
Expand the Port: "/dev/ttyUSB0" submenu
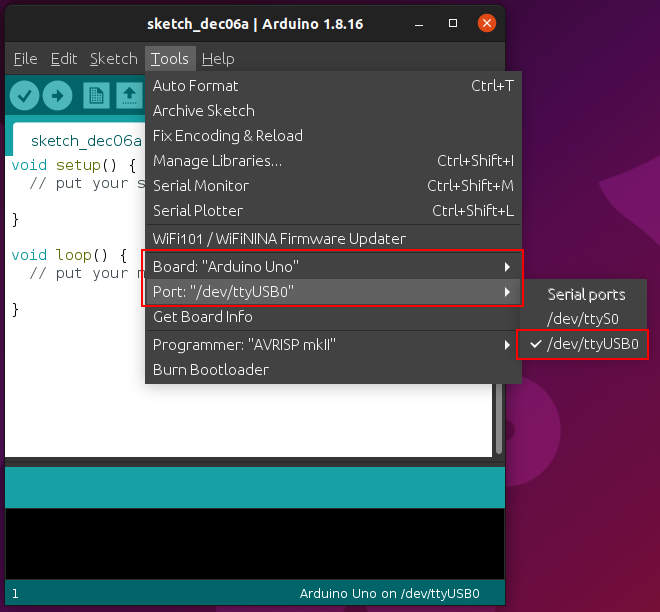333,292
